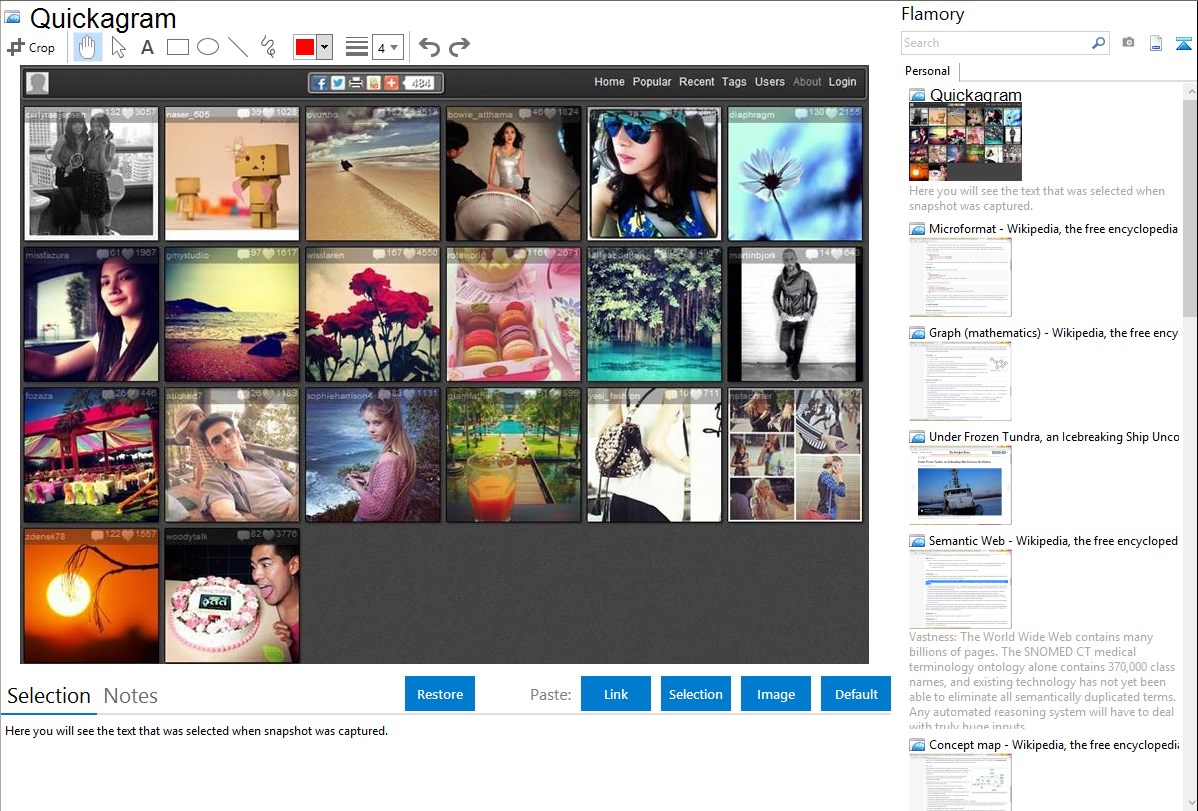1198x811 pixels.
Task: Redo the last annotation
Action: [459, 47]
